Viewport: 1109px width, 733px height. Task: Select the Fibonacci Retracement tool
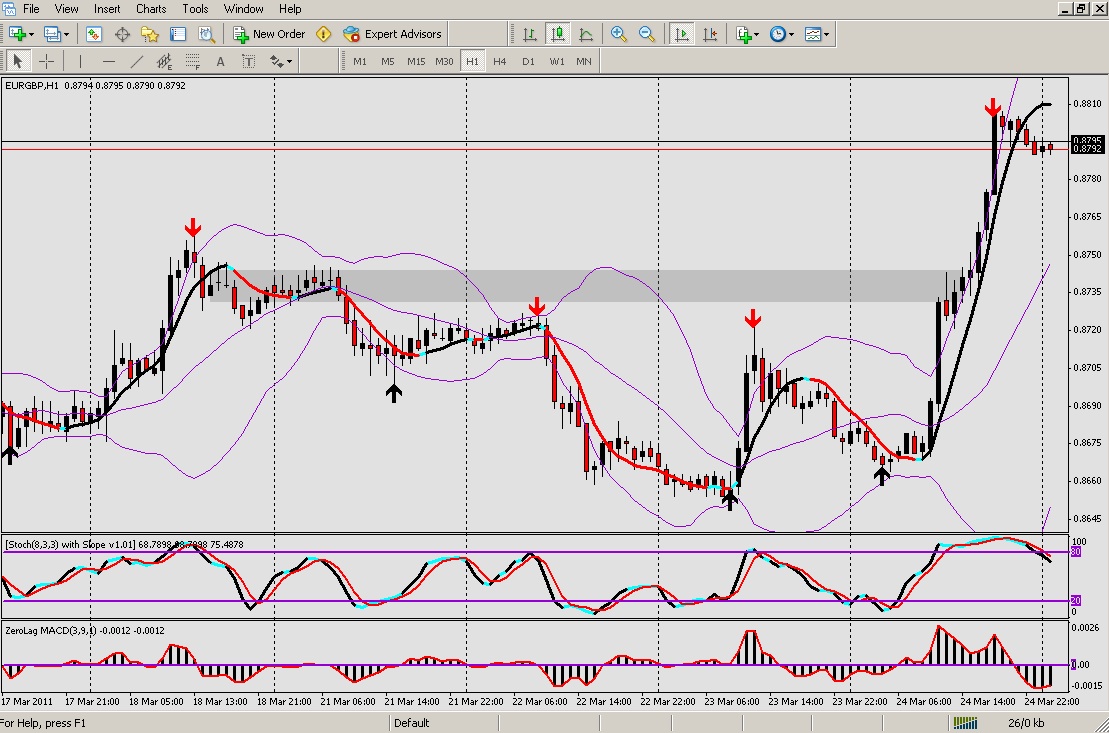click(x=192, y=62)
